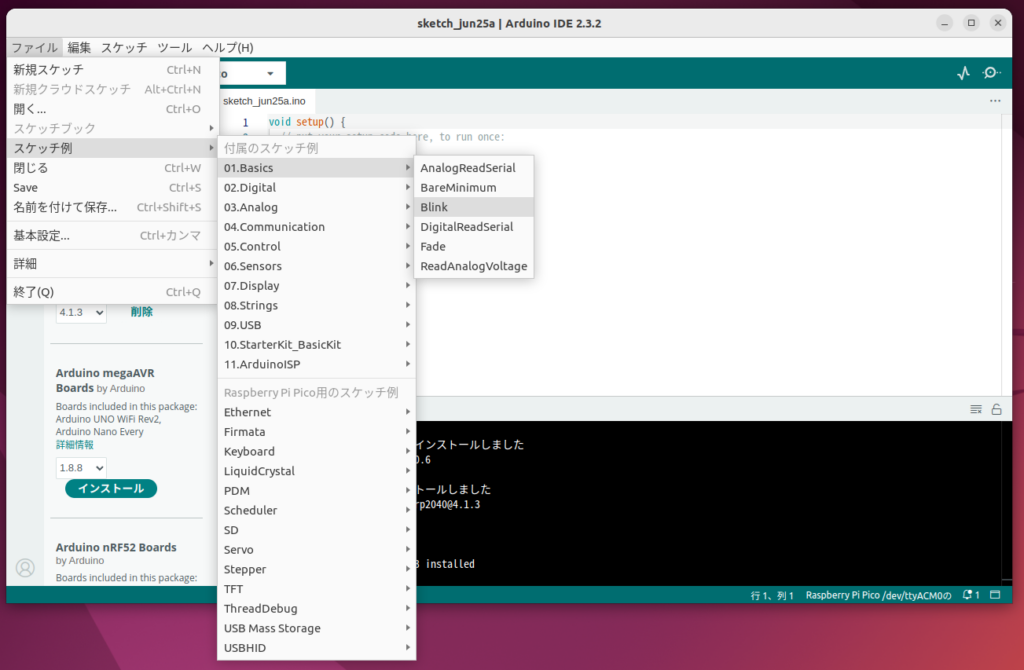Expand the PDM library examples
Image resolution: width=1024 pixels, height=670 pixels.
317,490
